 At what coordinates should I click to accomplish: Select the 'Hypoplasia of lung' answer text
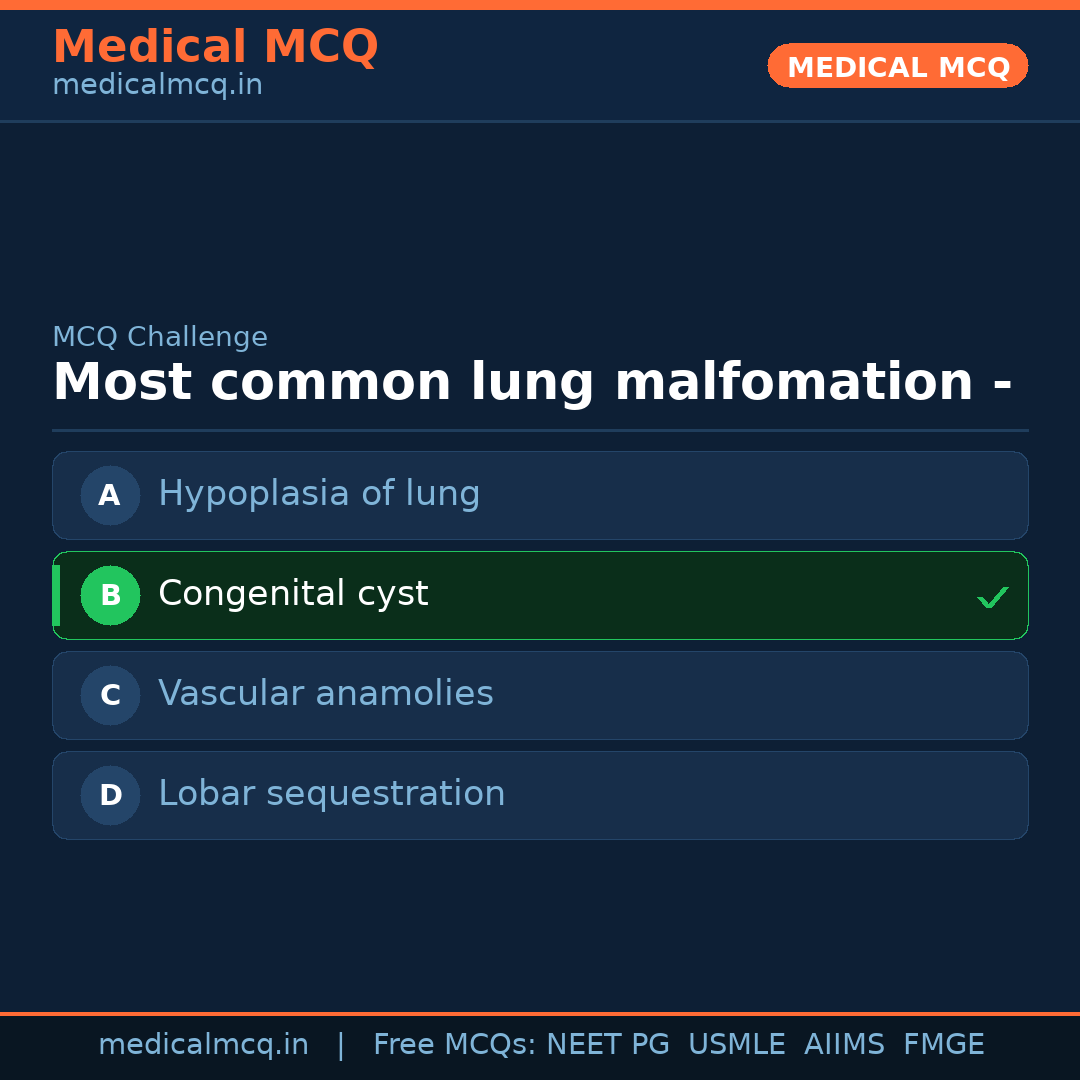coord(319,494)
